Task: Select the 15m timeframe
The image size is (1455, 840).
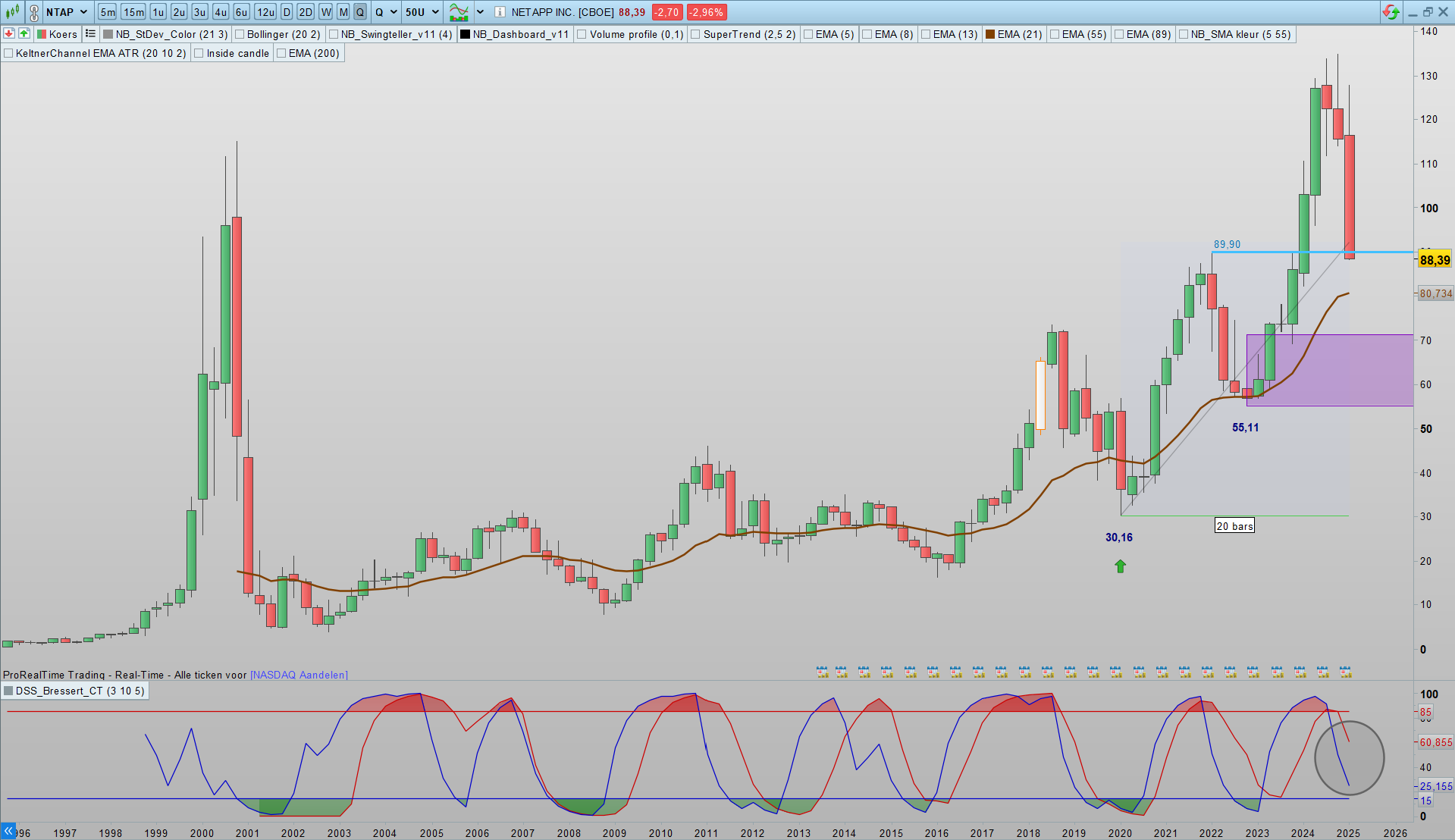Action: [133, 12]
